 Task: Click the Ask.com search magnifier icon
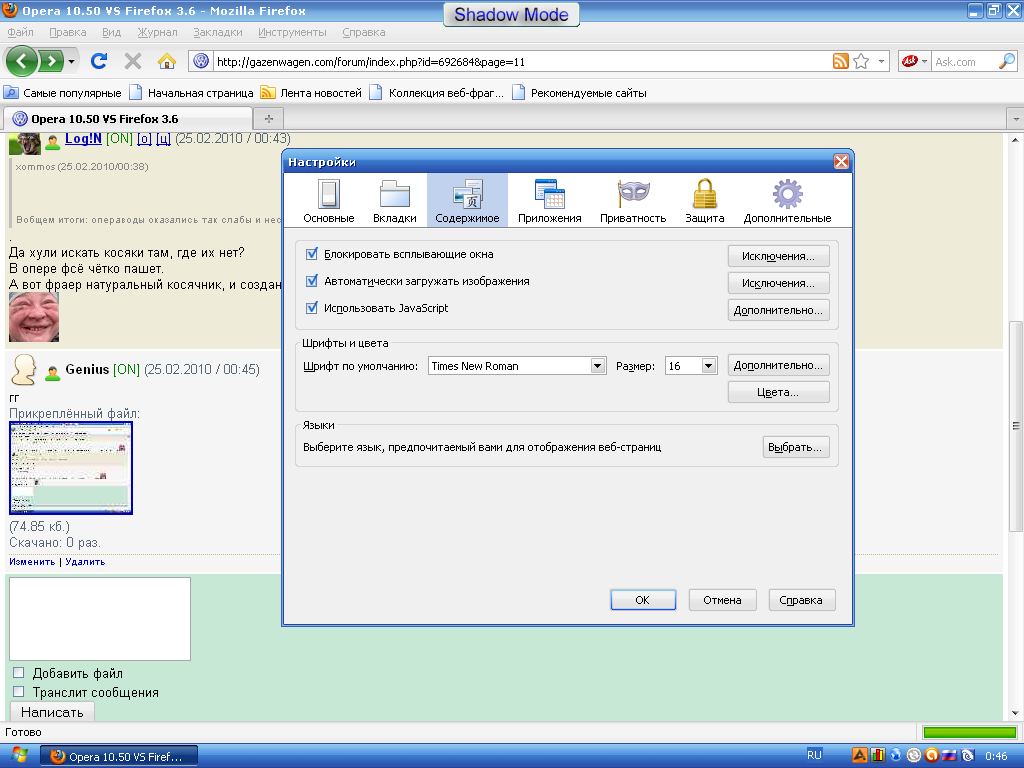pyautogui.click(x=1006, y=61)
